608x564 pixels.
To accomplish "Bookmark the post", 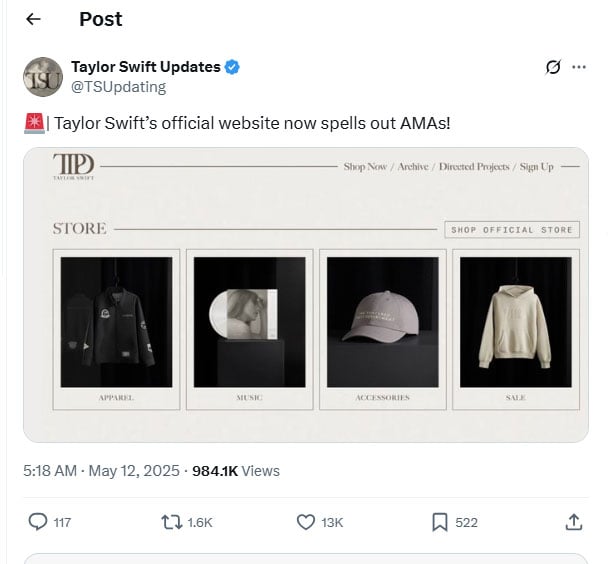I will 439,522.
